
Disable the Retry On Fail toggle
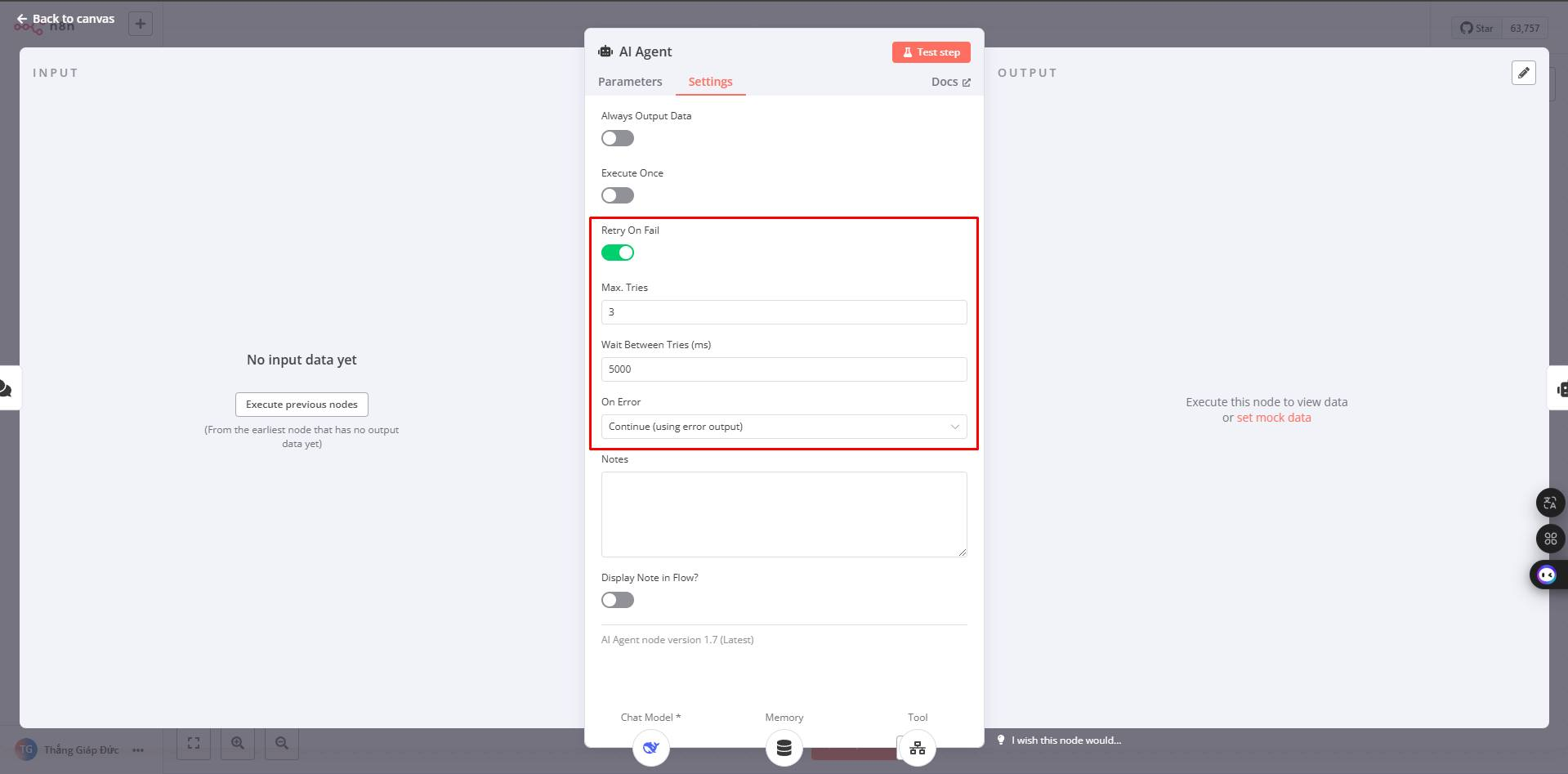click(618, 253)
